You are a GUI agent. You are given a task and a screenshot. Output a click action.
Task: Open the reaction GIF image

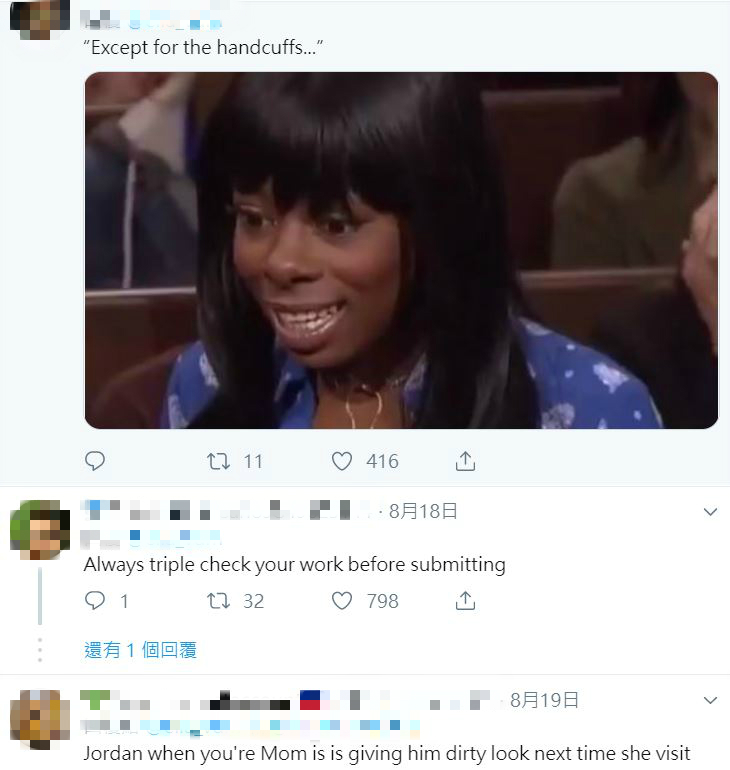click(401, 250)
